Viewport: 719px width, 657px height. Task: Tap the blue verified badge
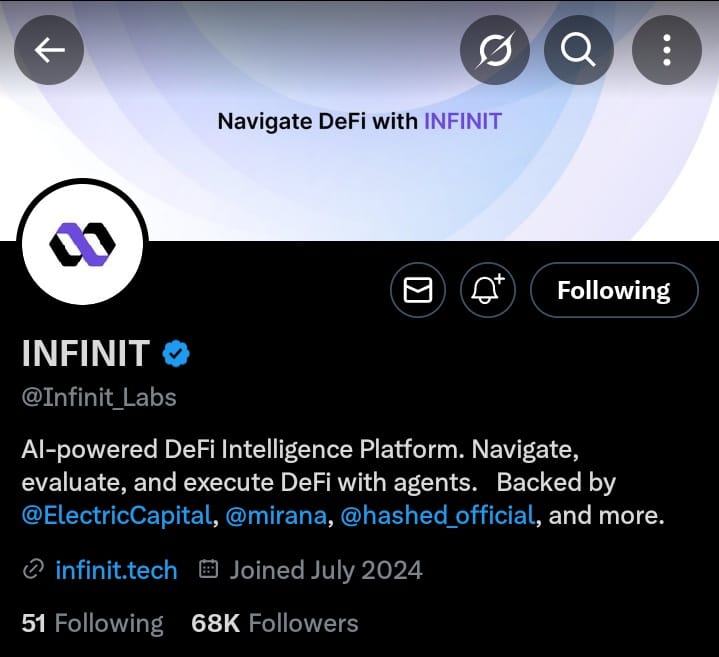(x=176, y=353)
